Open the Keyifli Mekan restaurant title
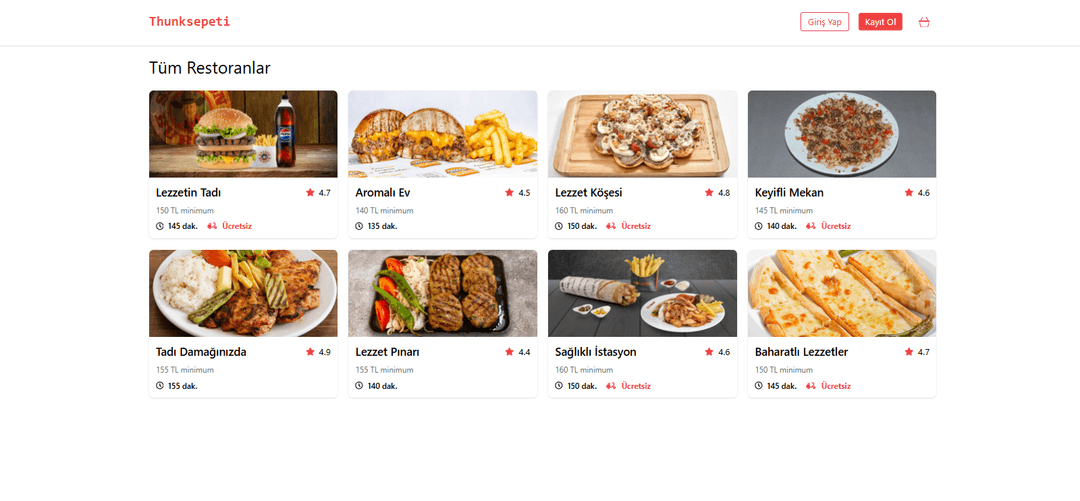The width and height of the screenshot is (1080, 501). coord(789,193)
